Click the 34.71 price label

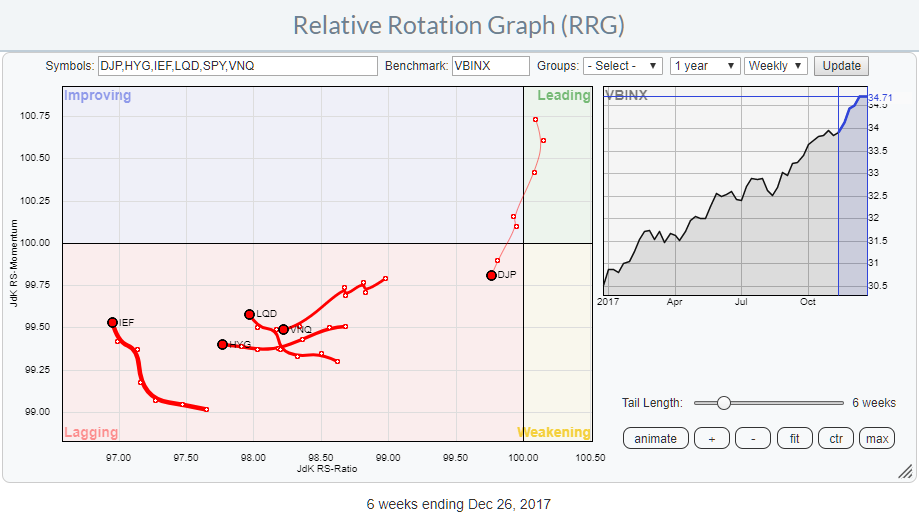pyautogui.click(x=880, y=98)
